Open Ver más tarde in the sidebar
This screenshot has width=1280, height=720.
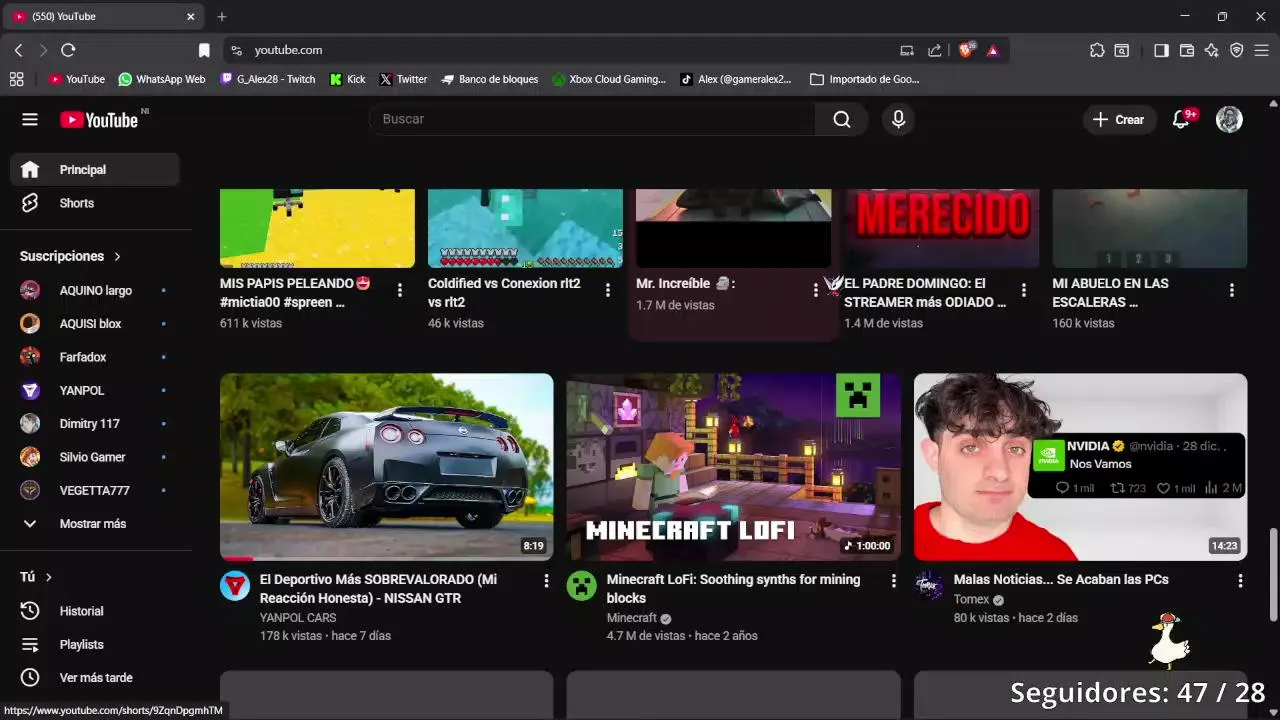tap(95, 677)
